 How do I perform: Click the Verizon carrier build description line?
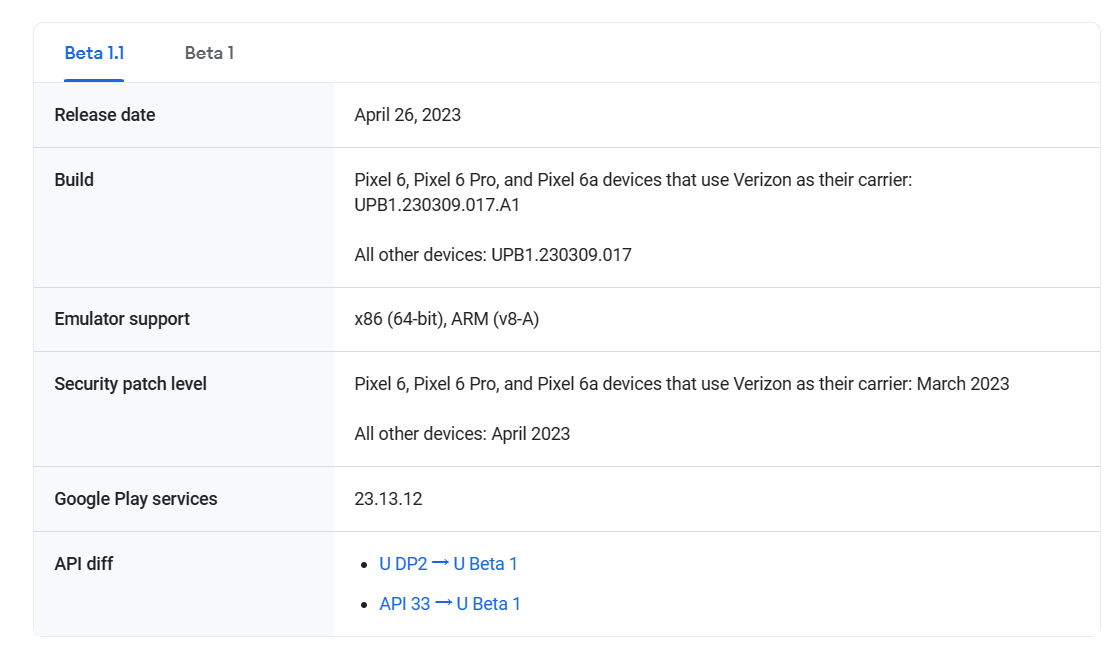[633, 180]
